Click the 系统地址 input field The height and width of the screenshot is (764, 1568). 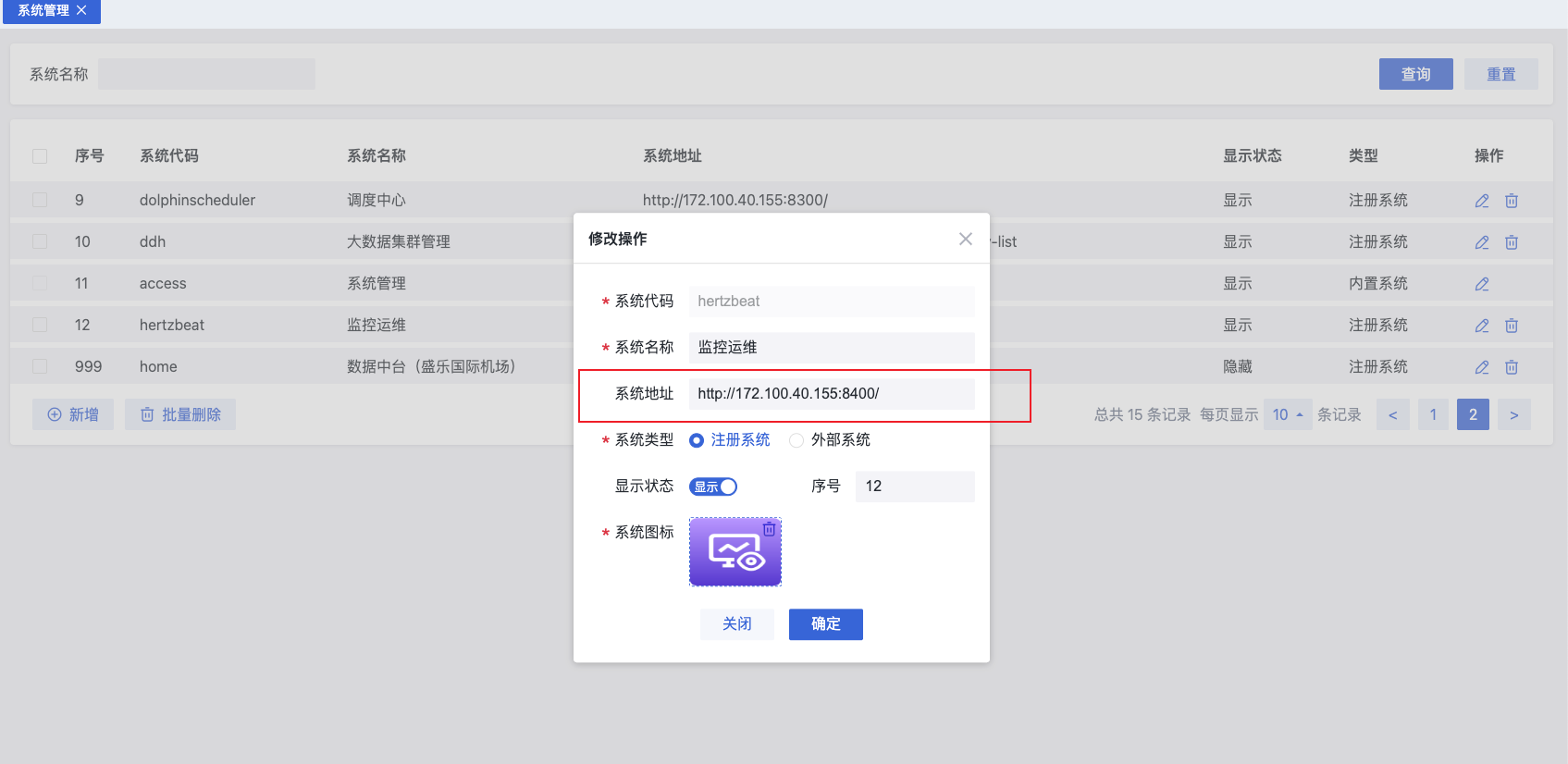(831, 394)
